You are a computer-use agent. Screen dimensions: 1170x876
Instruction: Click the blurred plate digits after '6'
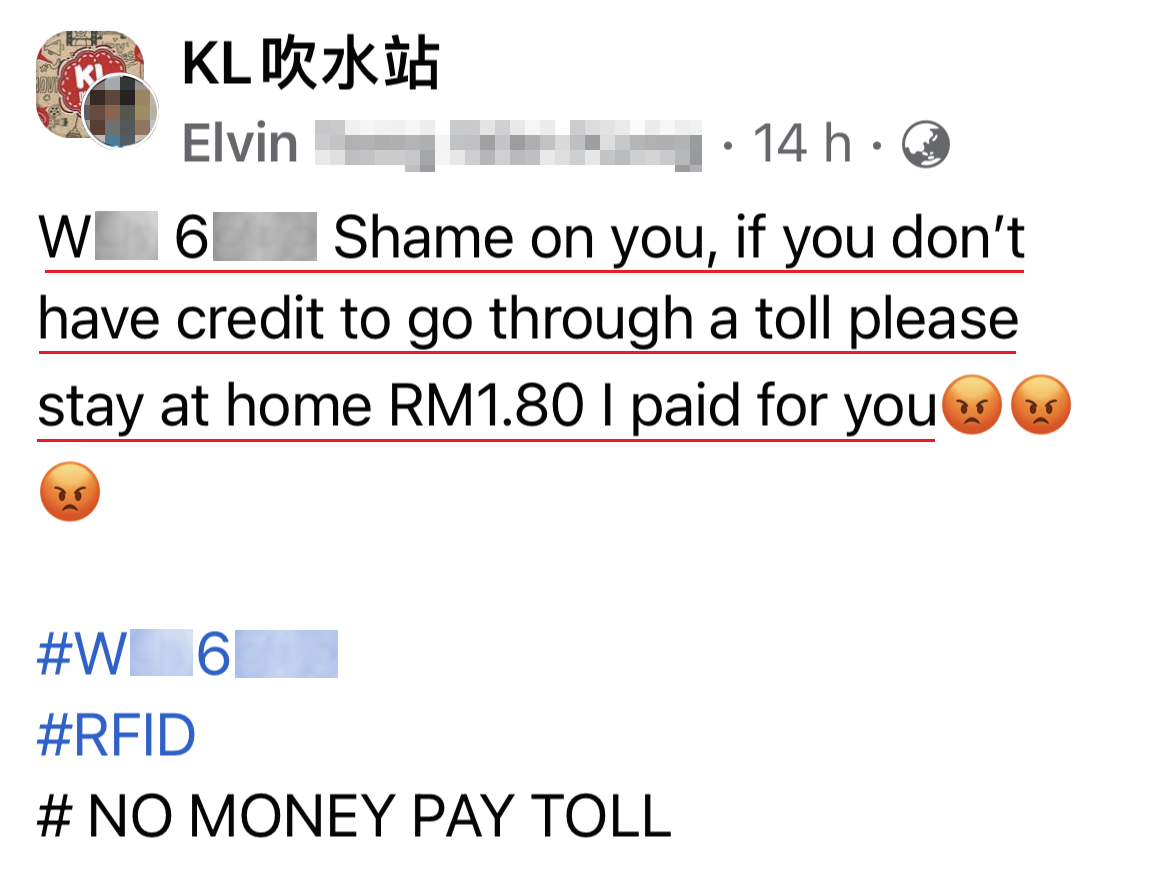pyautogui.click(x=265, y=237)
